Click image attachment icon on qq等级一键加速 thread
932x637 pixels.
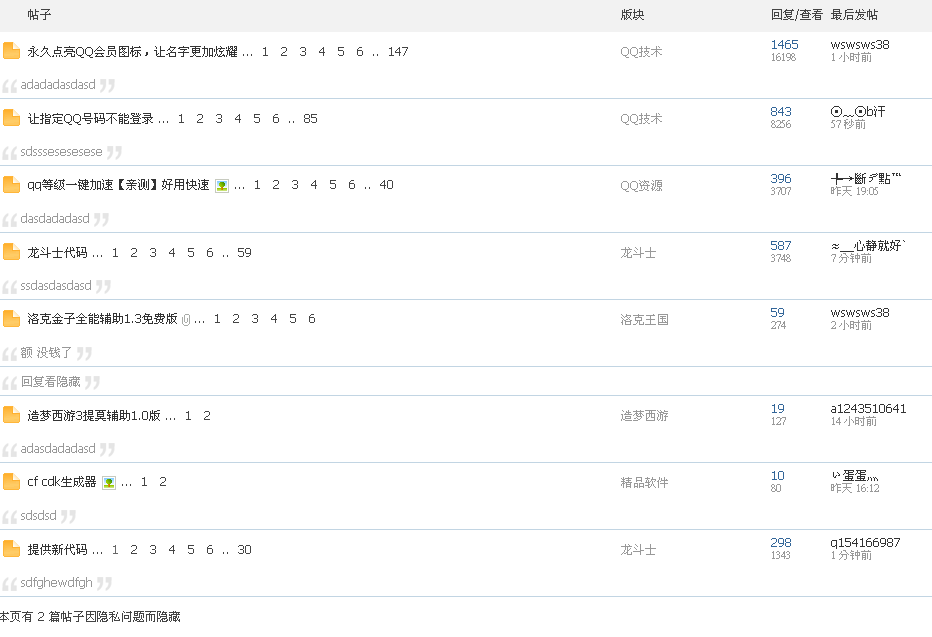click(222, 186)
